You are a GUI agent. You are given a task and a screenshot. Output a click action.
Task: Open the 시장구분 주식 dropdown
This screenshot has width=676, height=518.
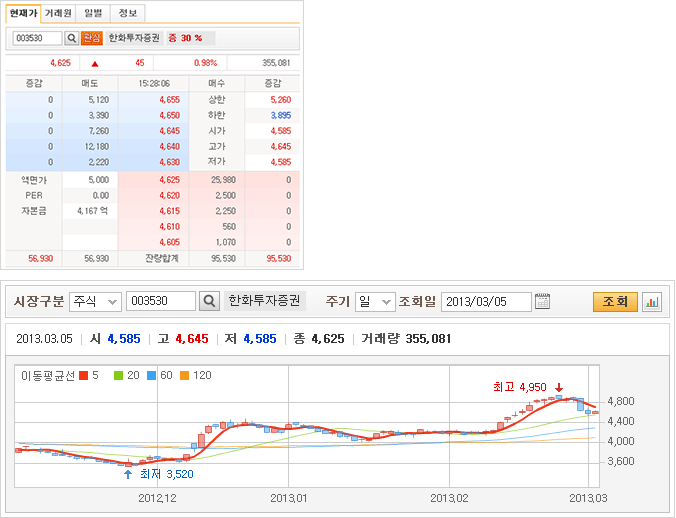(94, 301)
